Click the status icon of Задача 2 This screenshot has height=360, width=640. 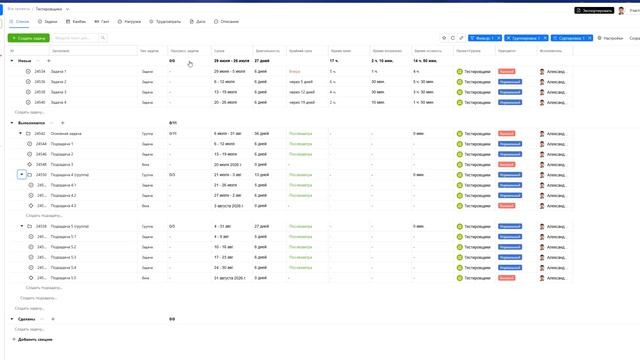[x=28, y=82]
